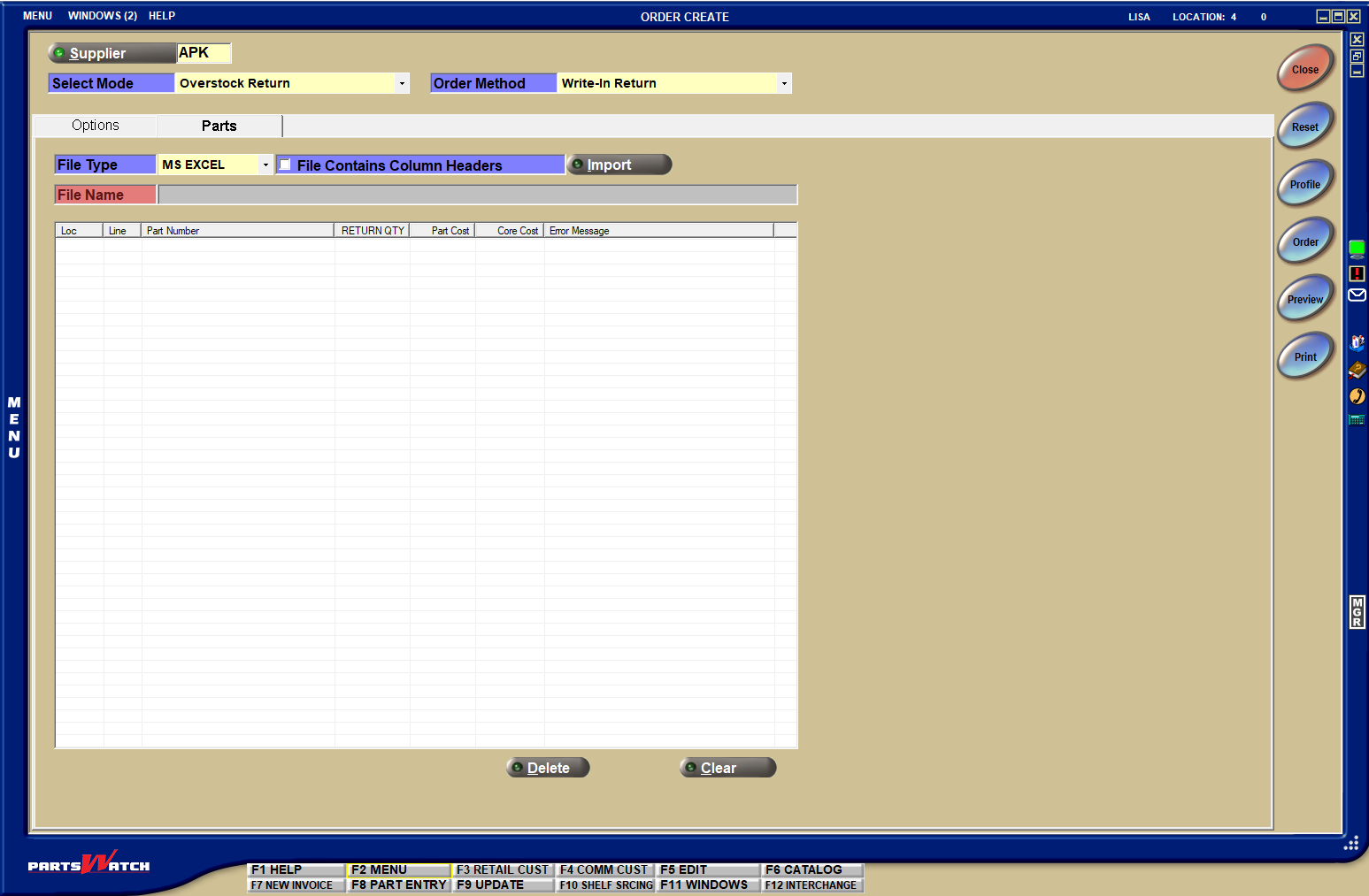Click the Clear button below the grid

(727, 768)
